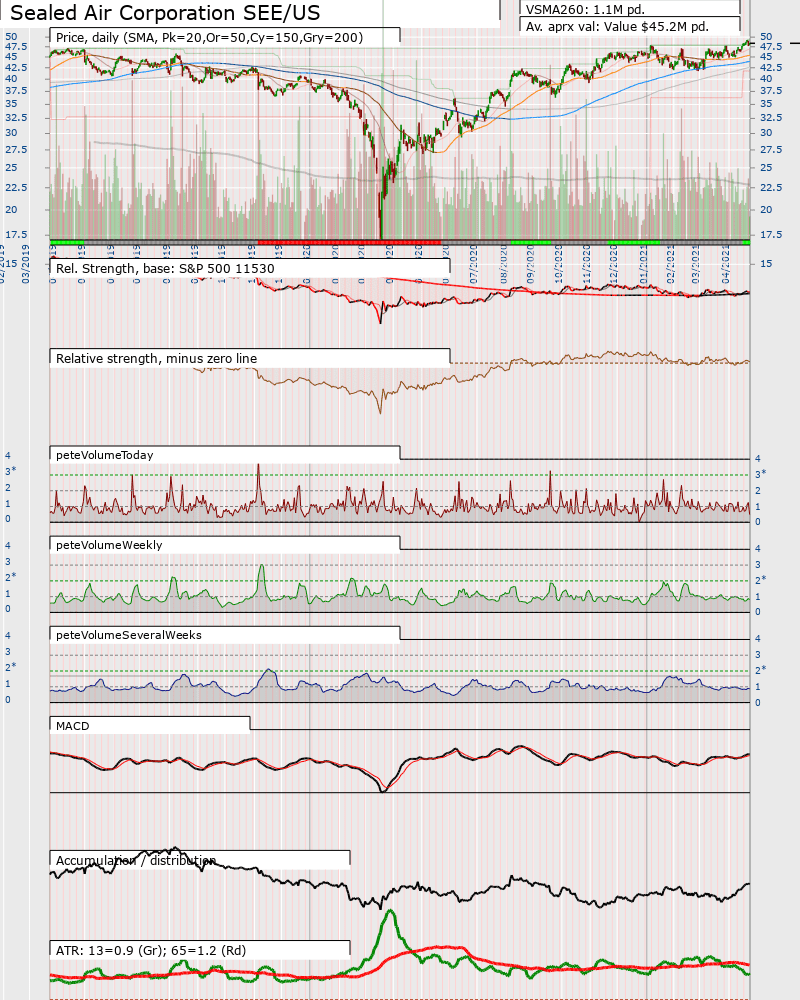Click the 09/2020 date axis label
Screen dimensions: 800x1000
[x=531, y=264]
